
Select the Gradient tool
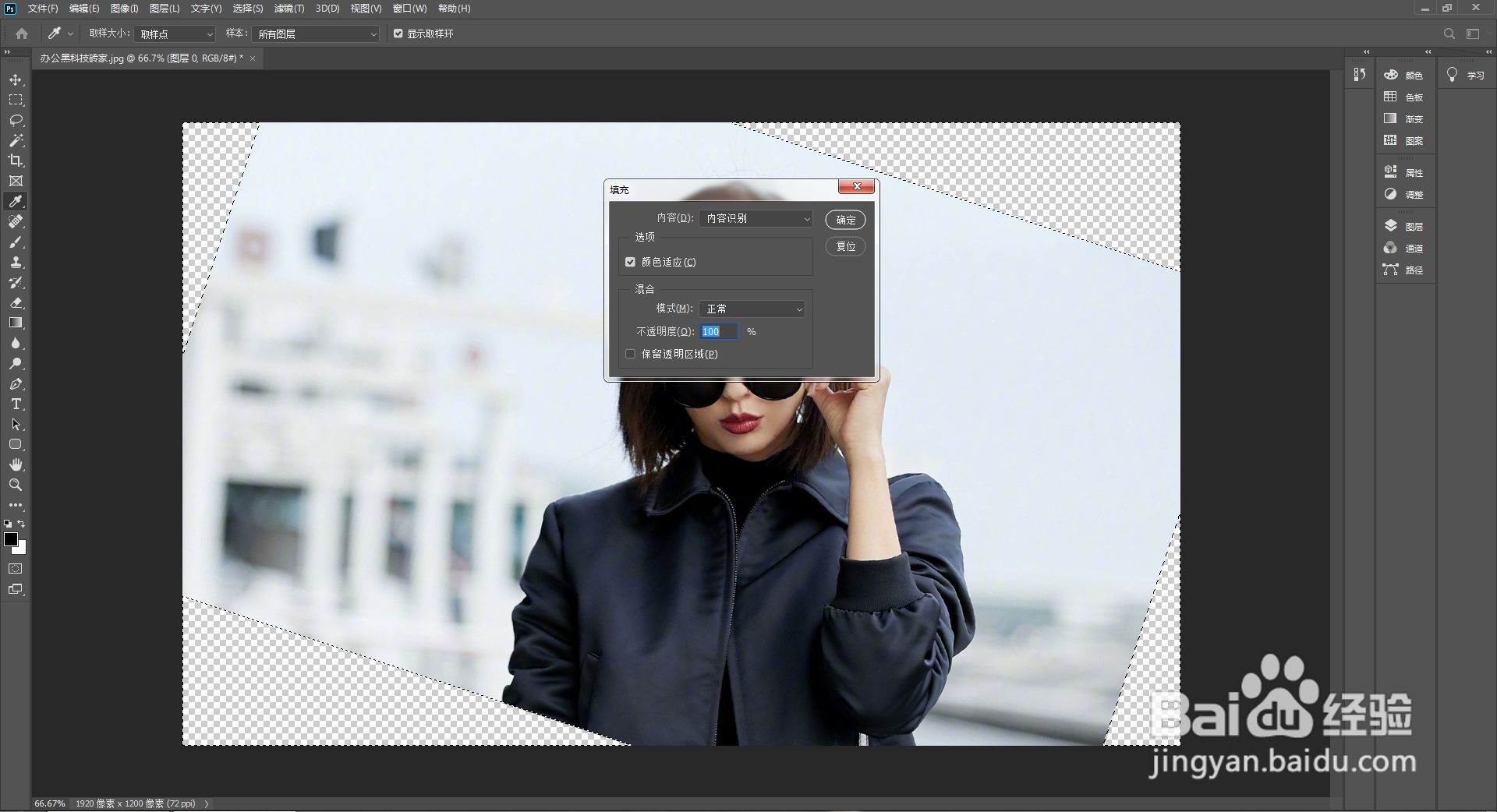[16, 323]
